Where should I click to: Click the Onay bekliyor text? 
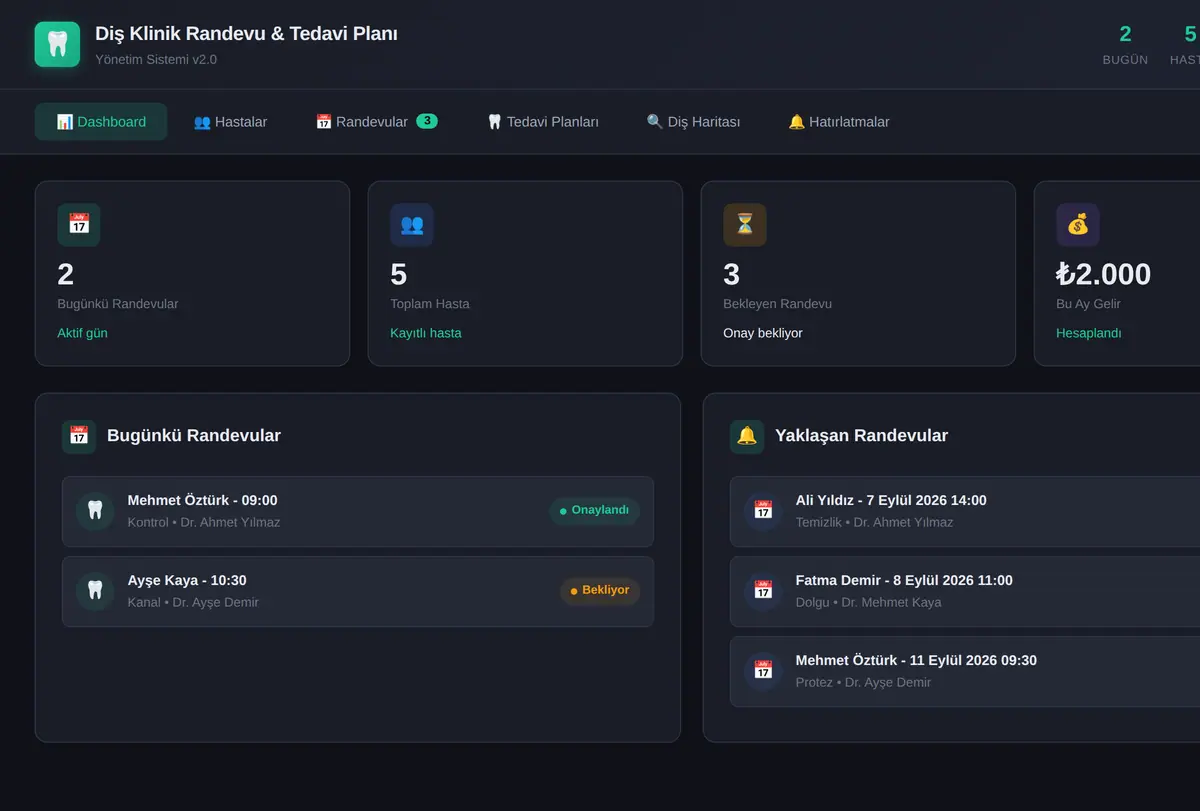click(x=763, y=333)
